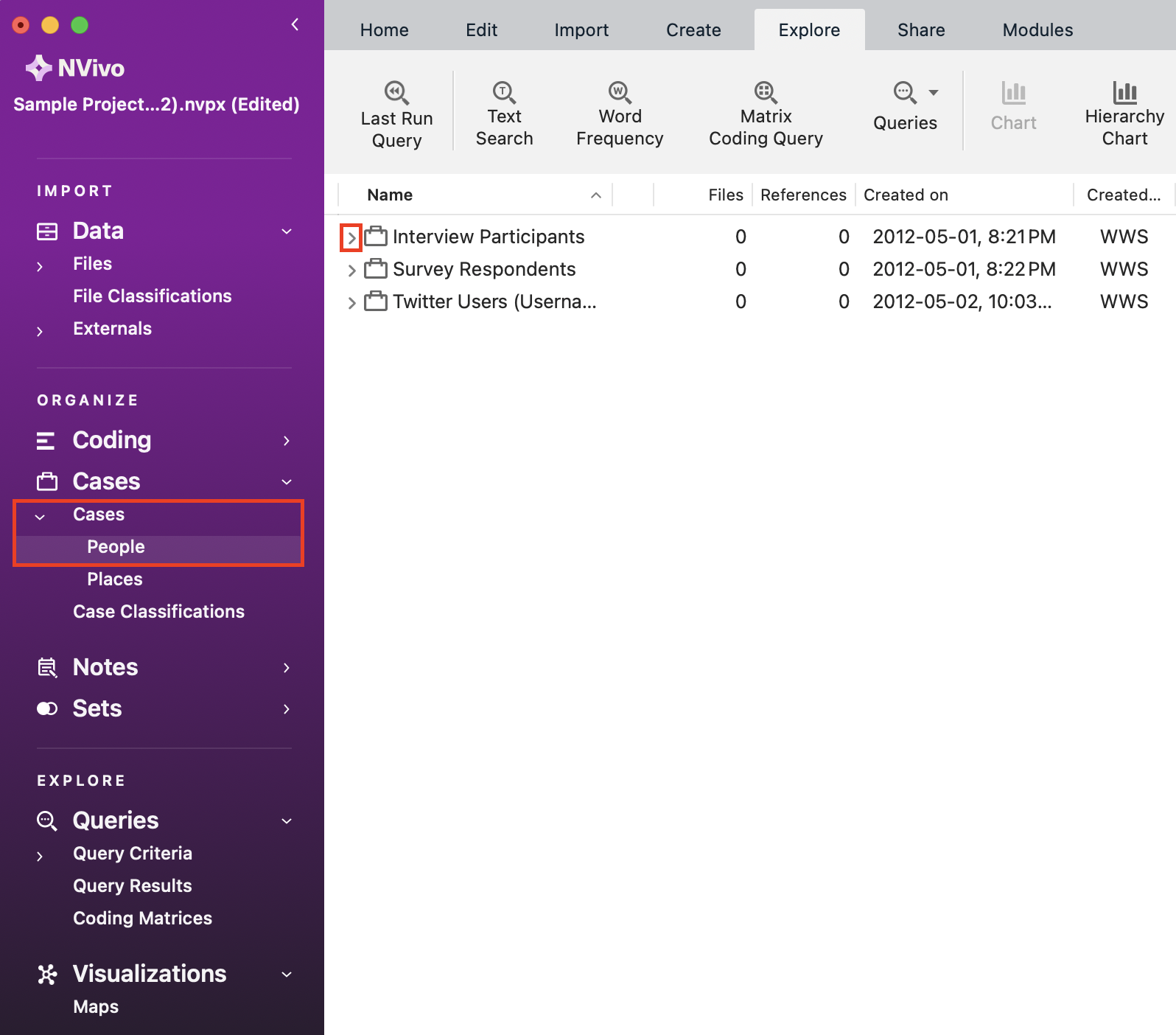Switch to the Share tab
This screenshot has width=1176, height=1035.
click(x=921, y=29)
